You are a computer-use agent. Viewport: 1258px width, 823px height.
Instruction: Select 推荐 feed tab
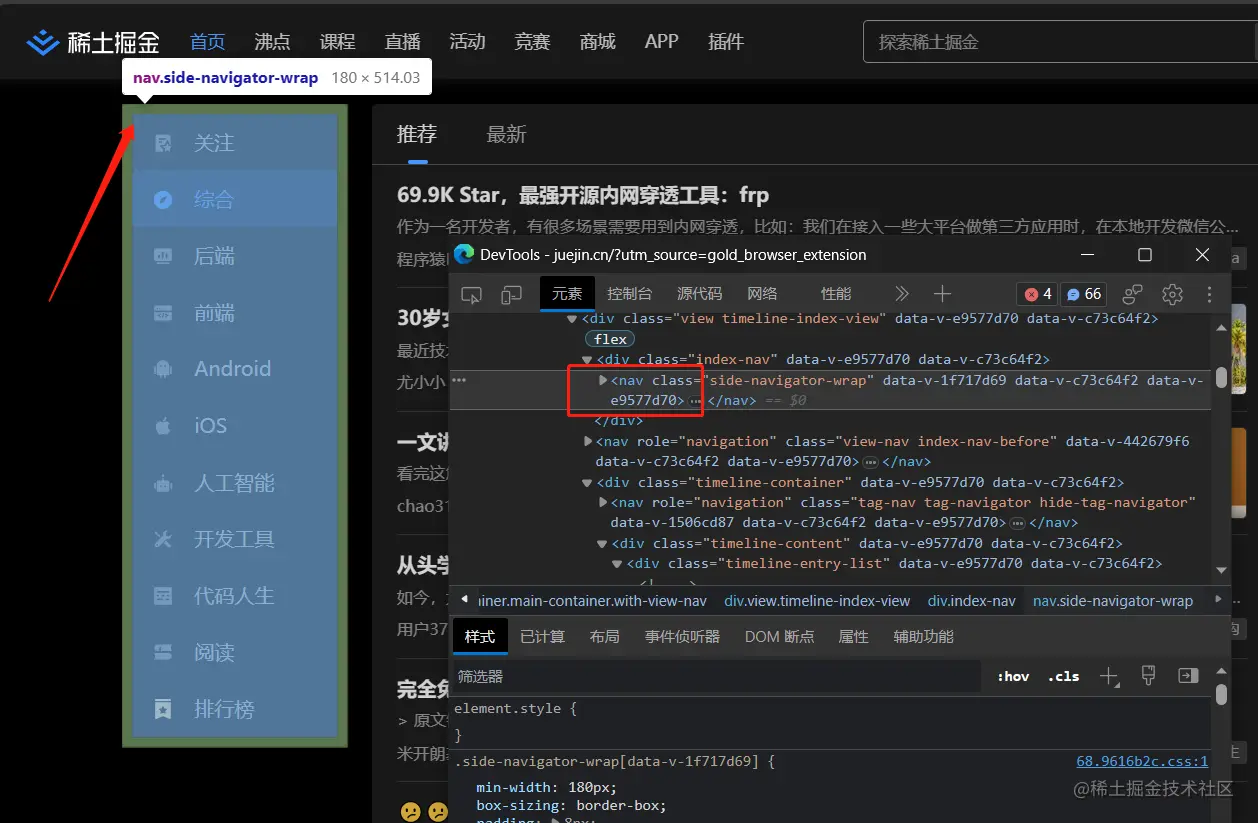tap(417, 134)
